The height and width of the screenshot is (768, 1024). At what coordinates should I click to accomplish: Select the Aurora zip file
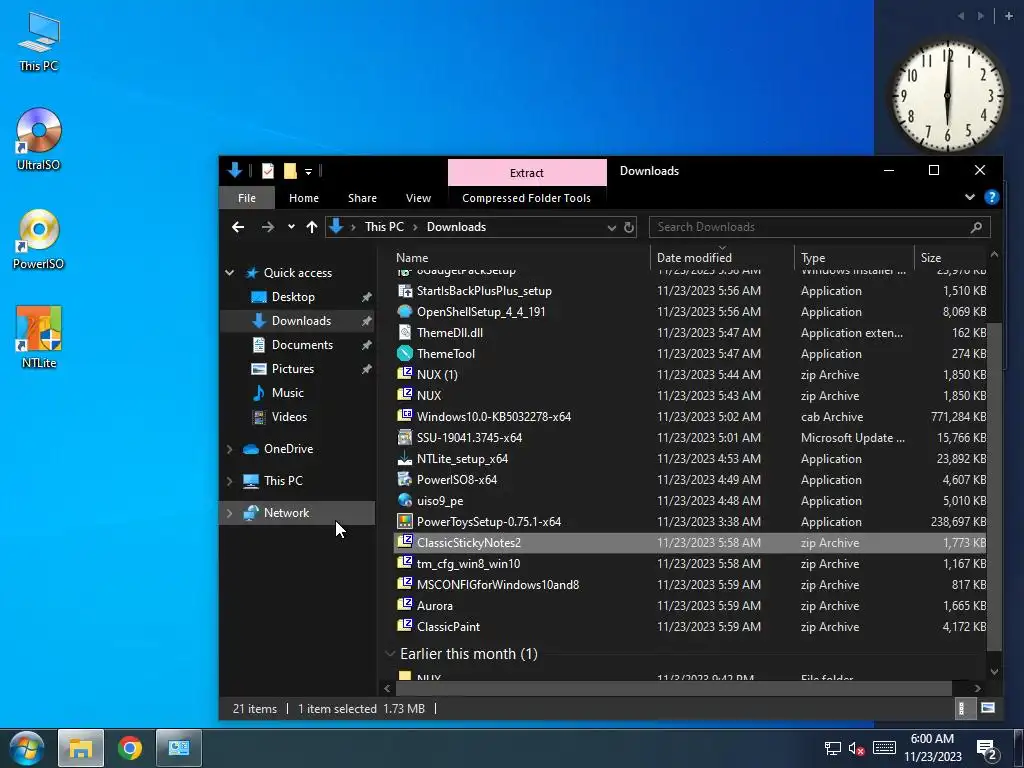(x=690, y=605)
